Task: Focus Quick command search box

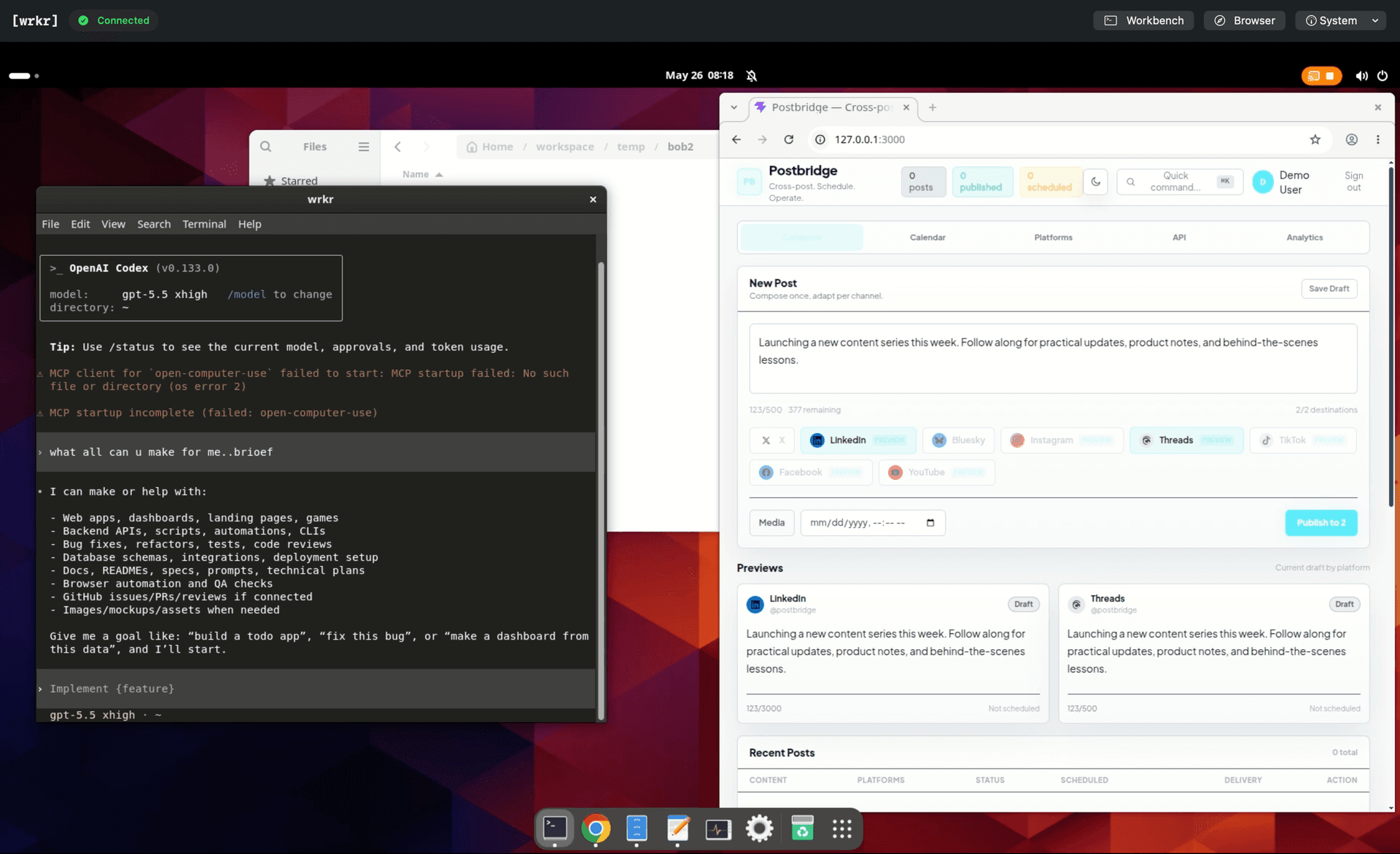Action: (x=1179, y=182)
